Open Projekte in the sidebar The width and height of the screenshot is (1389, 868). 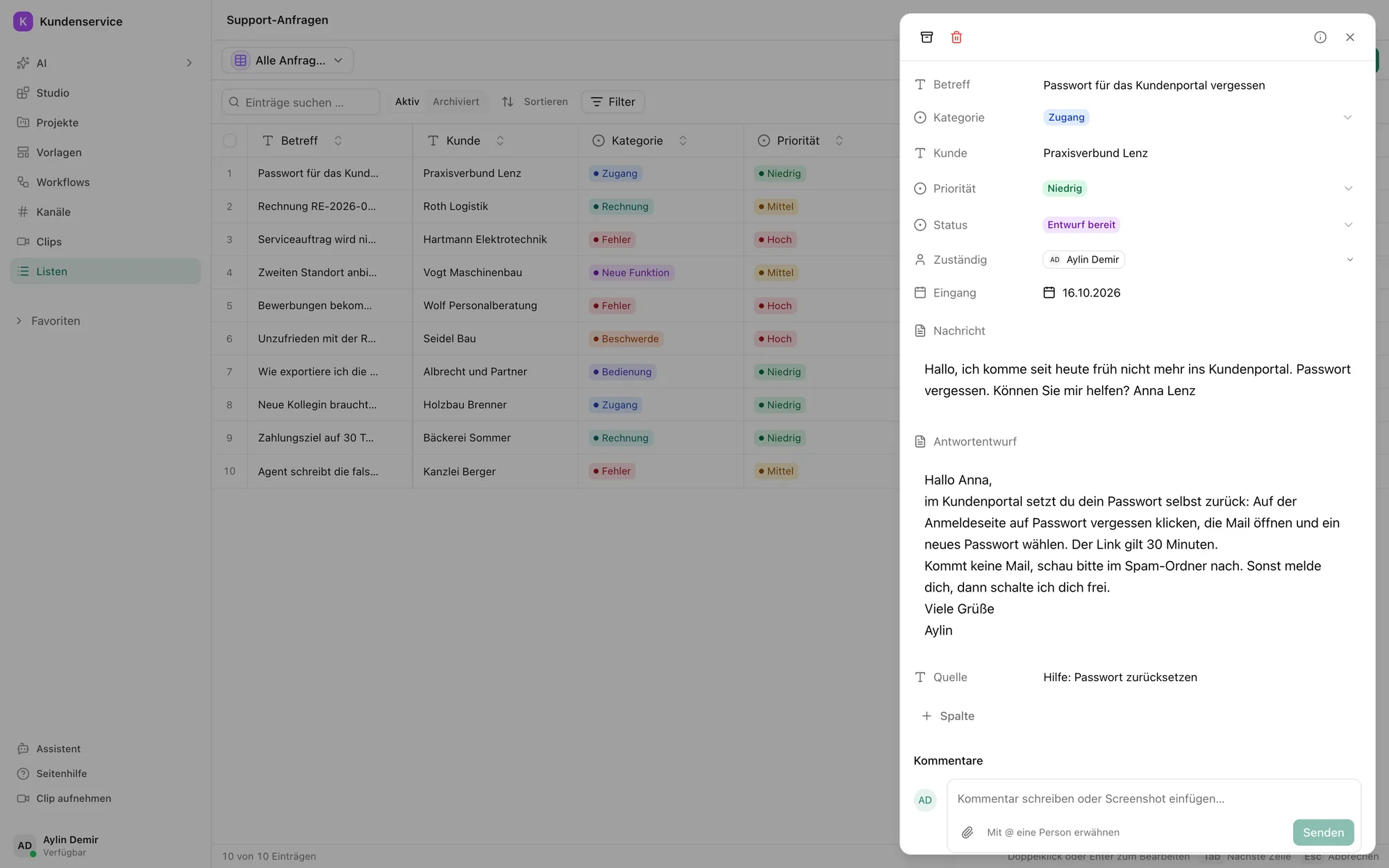point(104,123)
